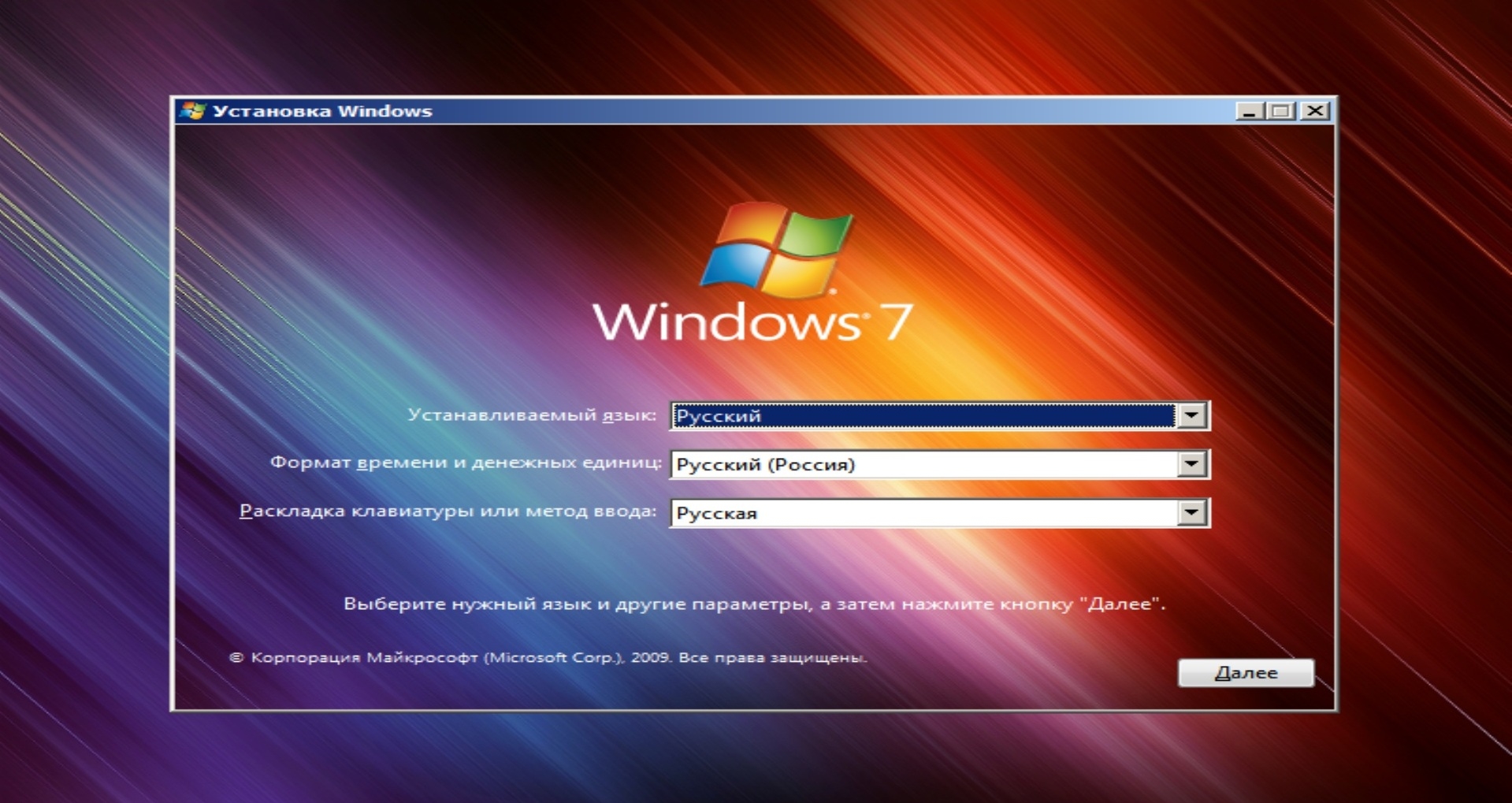This screenshot has width=1512, height=803.
Task: Open the Устанавливаемый язык dropdown arrow
Action: point(1191,415)
